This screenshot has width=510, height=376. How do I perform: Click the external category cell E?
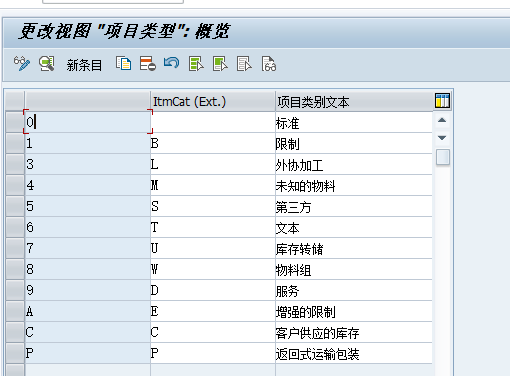[x=213, y=311]
